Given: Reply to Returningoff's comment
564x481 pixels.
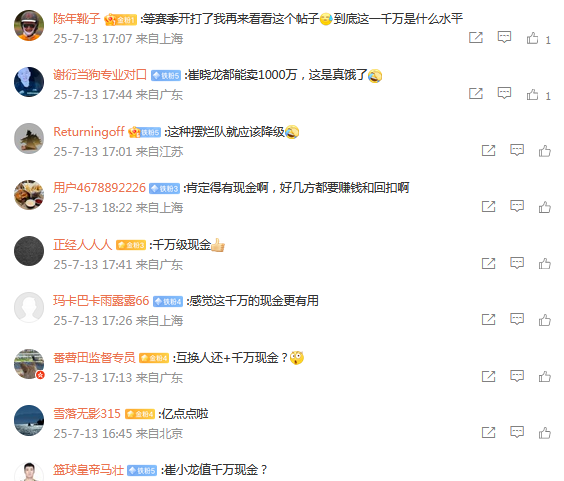Looking at the screenshot, I should click(517, 150).
